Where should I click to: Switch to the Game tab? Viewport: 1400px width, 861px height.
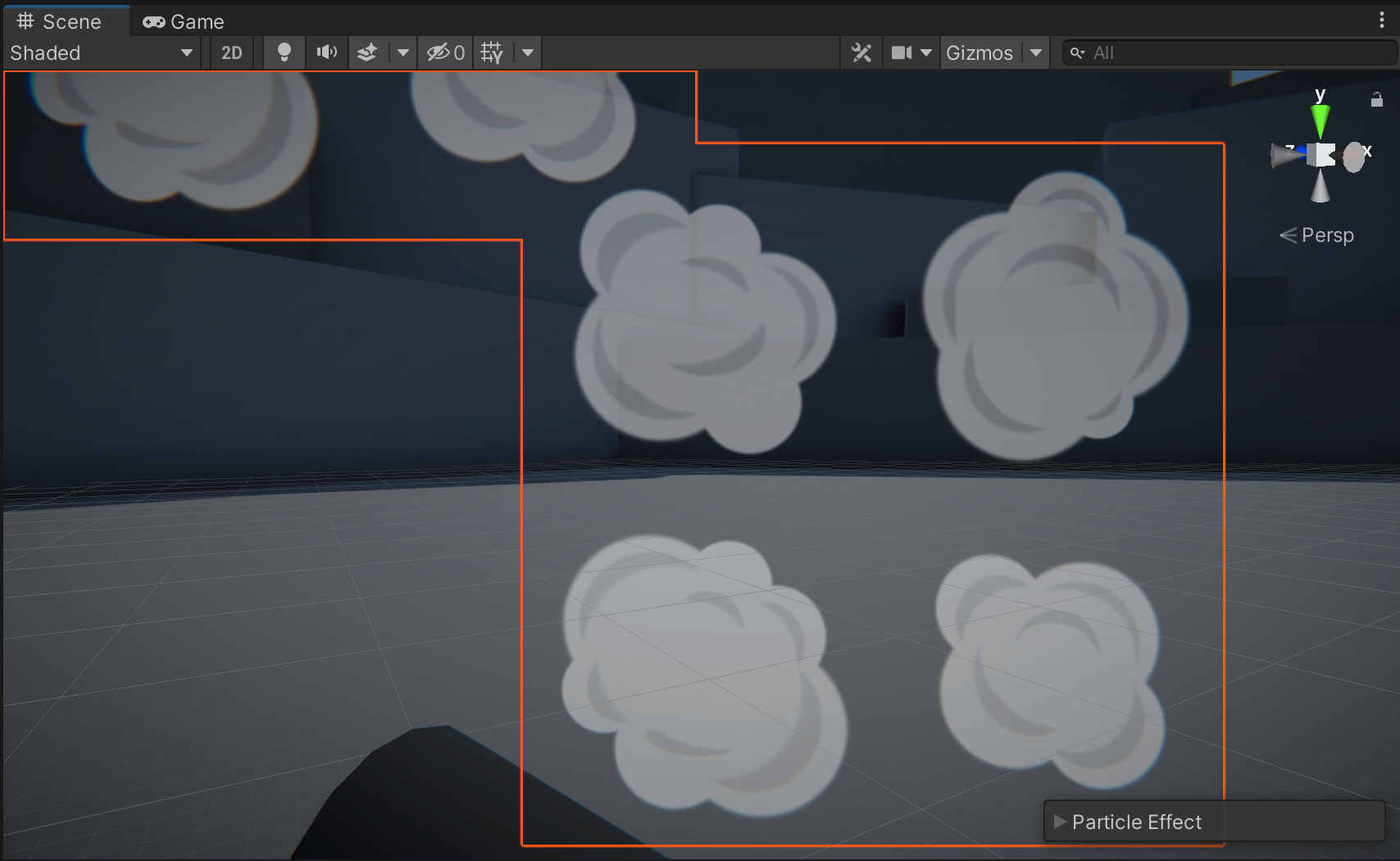(184, 21)
